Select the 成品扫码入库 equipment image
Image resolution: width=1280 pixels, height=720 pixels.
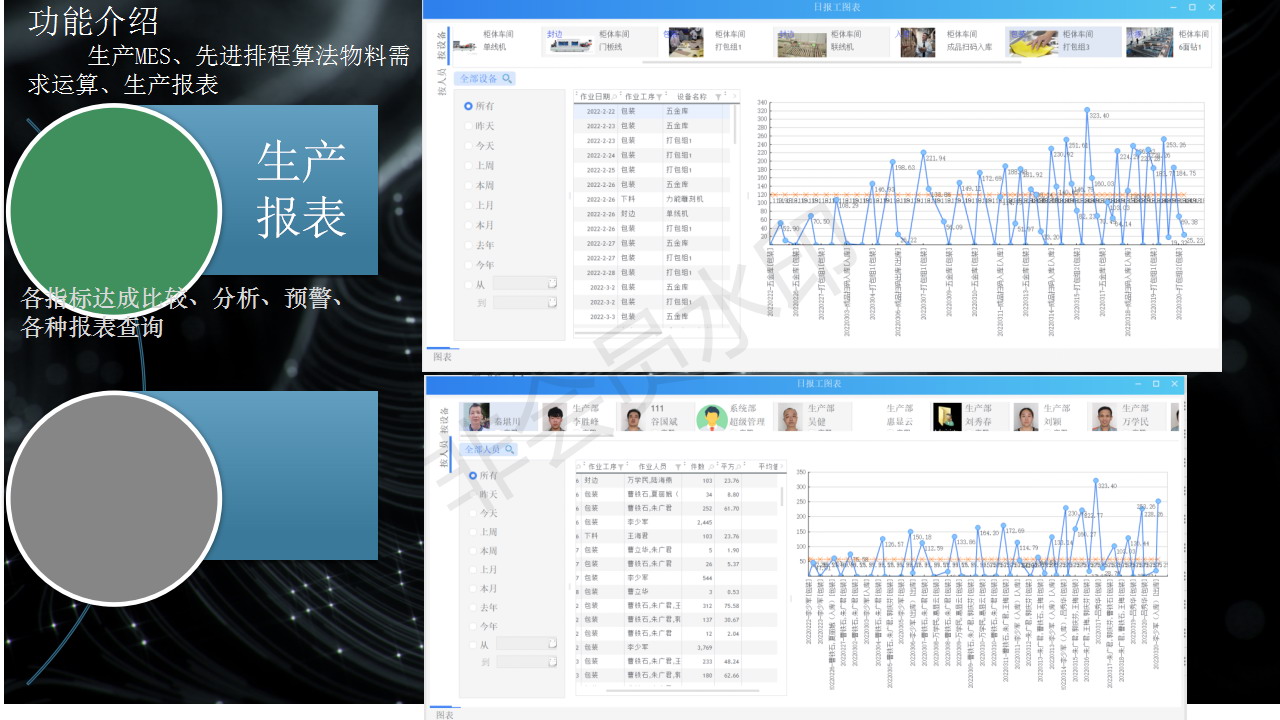917,42
